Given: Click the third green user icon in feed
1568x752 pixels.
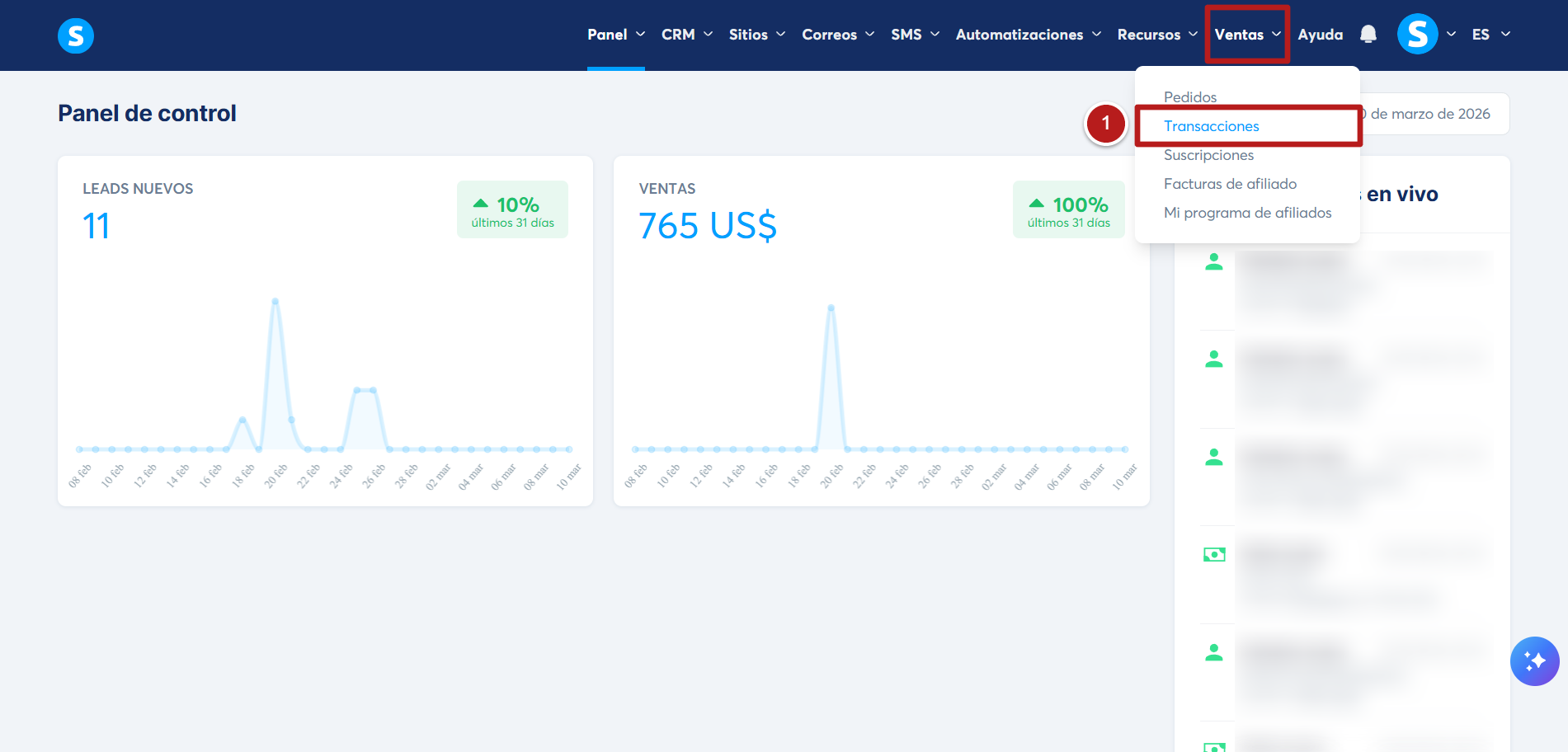Looking at the screenshot, I should [x=1213, y=458].
